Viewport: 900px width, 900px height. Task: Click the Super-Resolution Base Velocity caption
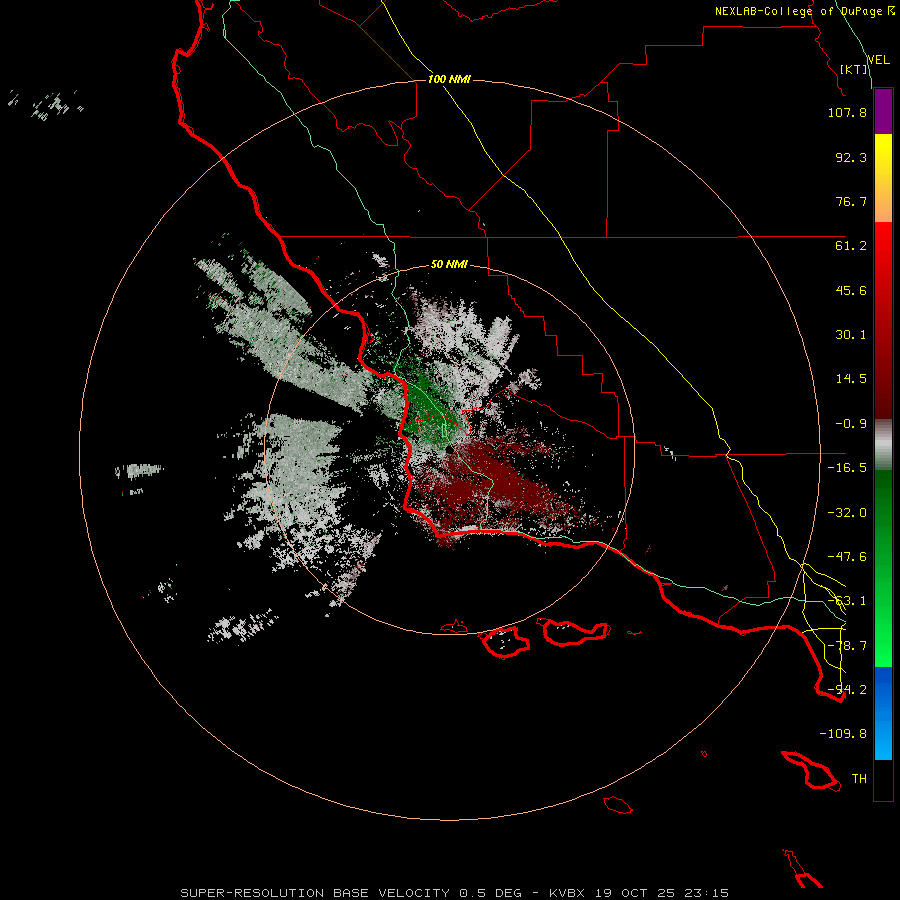point(455,893)
